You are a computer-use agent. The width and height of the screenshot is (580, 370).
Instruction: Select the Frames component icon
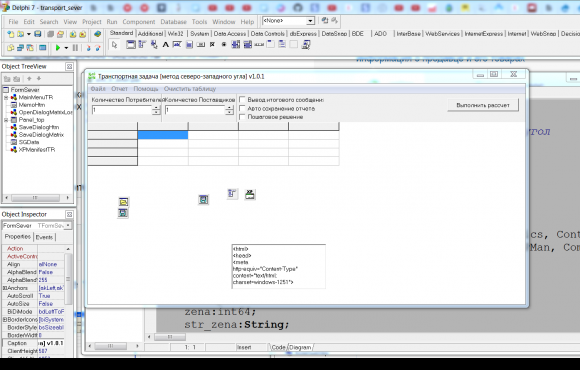131,45
